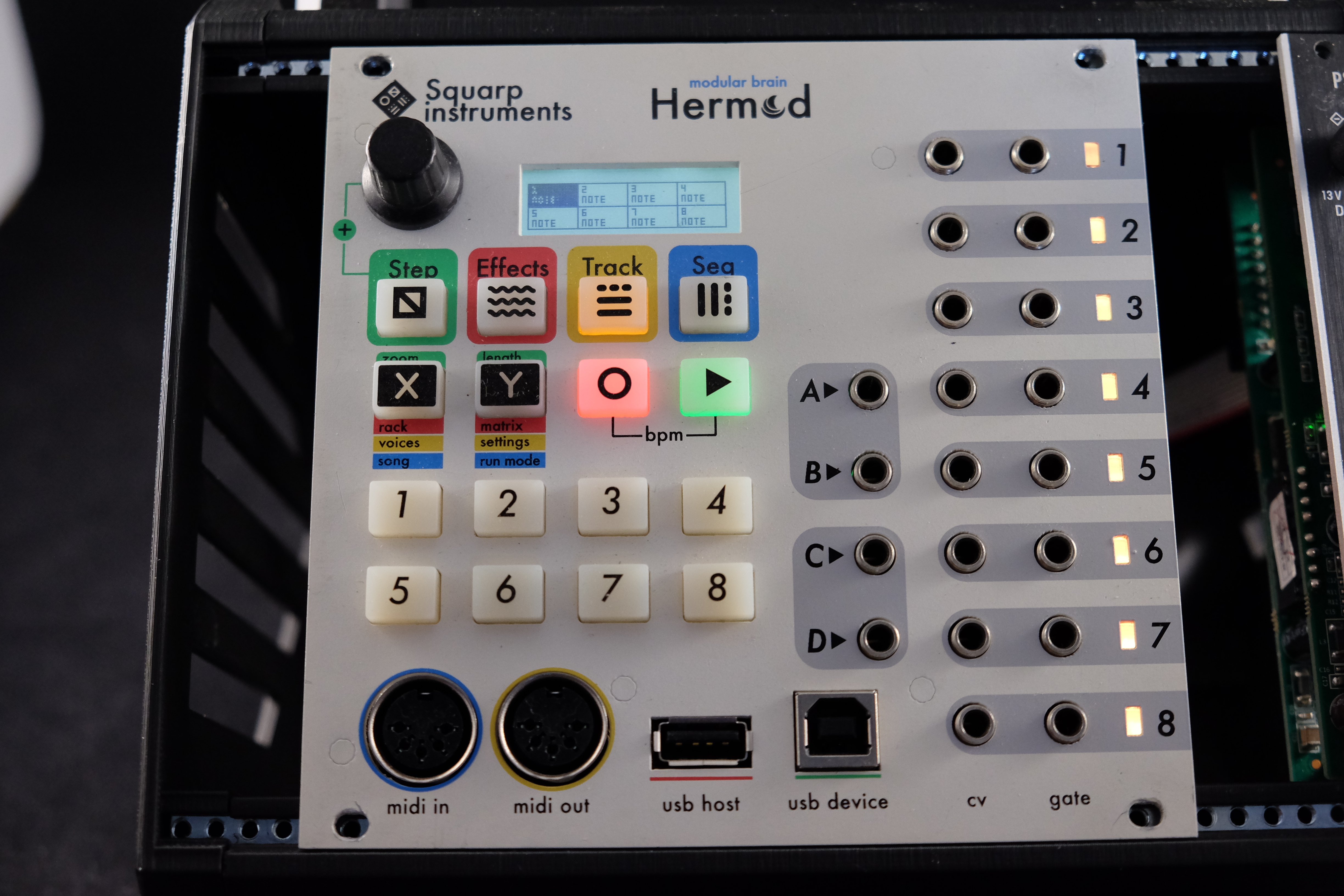Screen dimensions: 1344x896
Task: Choose track 8 NOTE cell on display
Action: (702, 217)
